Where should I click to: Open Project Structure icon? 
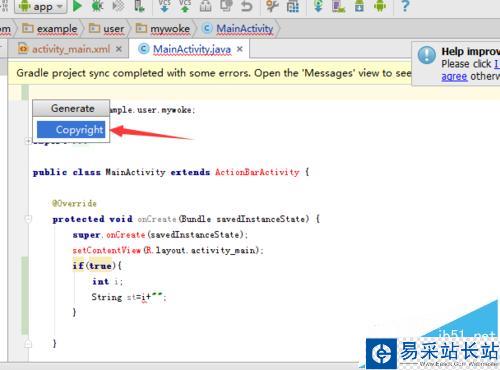(x=293, y=6)
